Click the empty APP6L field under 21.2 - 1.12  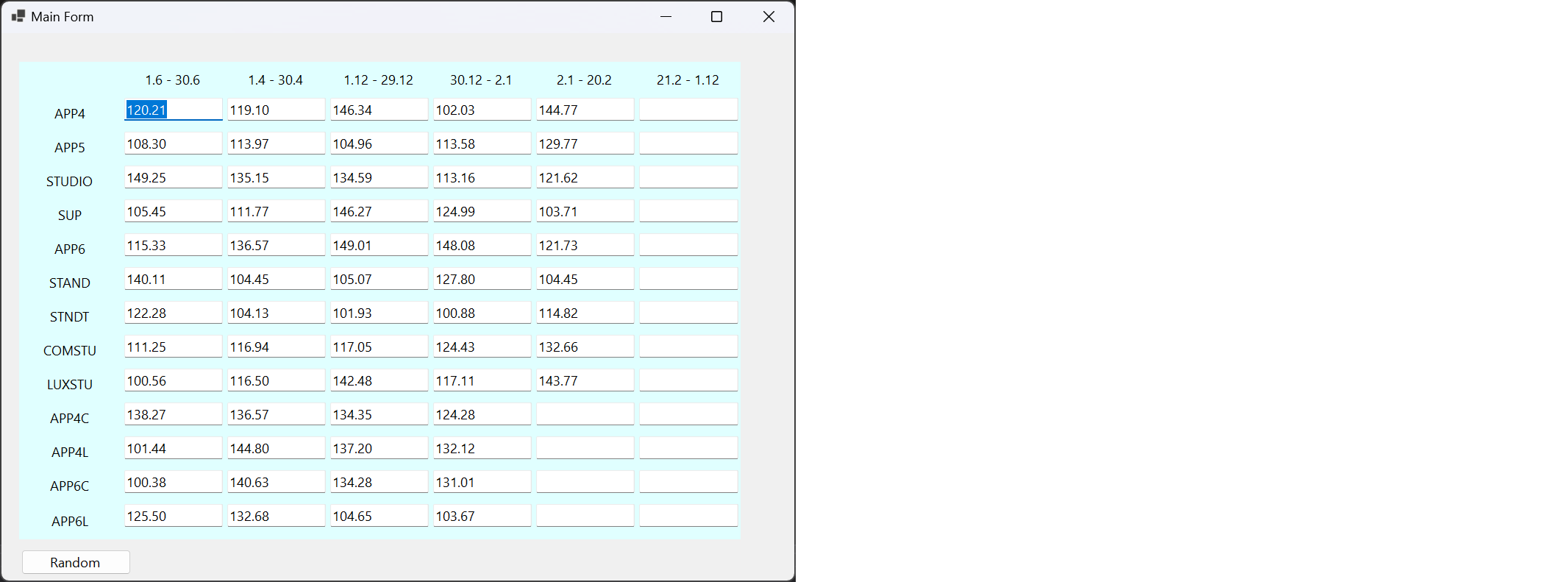(x=688, y=516)
